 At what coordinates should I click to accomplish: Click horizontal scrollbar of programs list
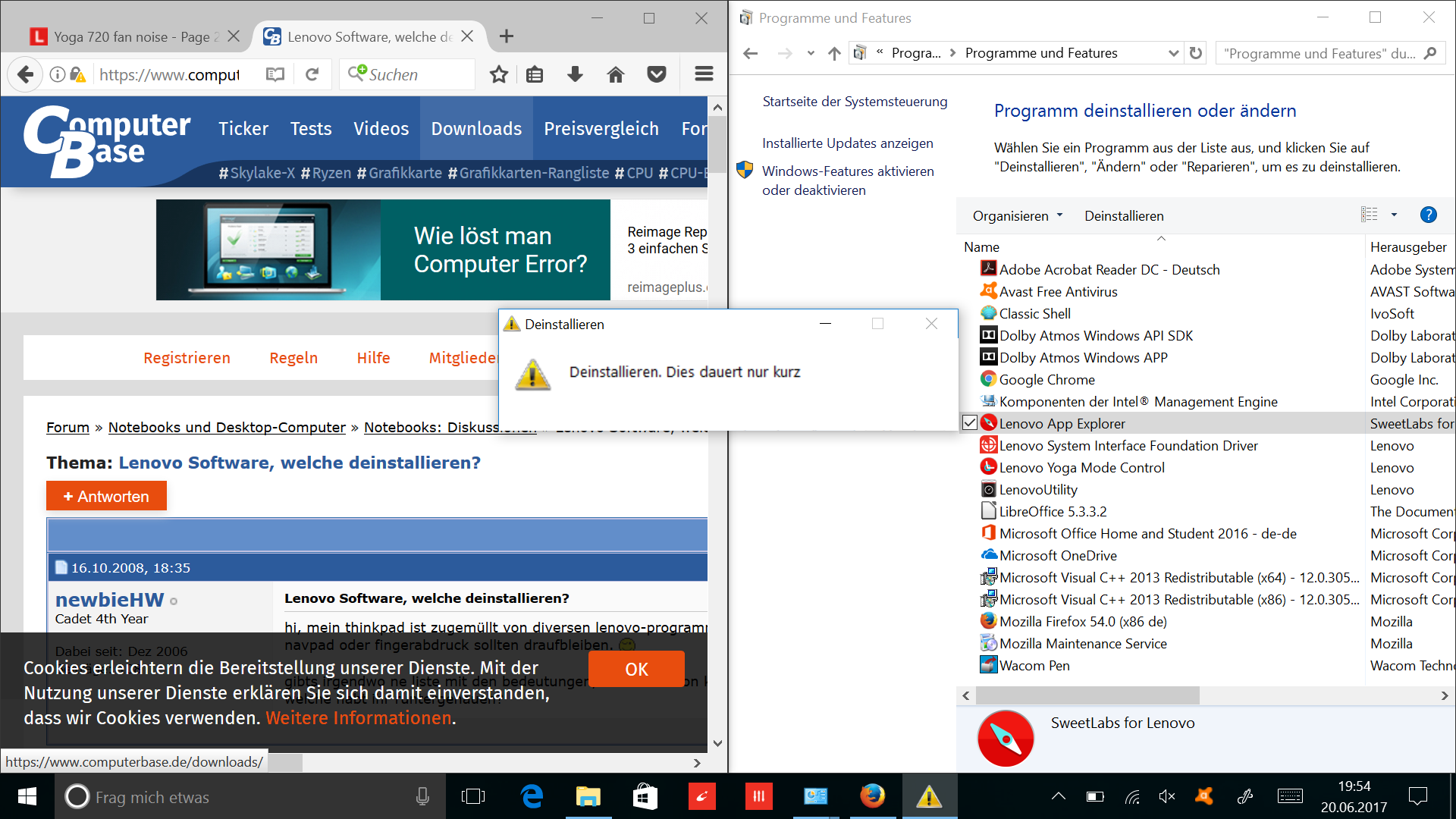point(1087,695)
